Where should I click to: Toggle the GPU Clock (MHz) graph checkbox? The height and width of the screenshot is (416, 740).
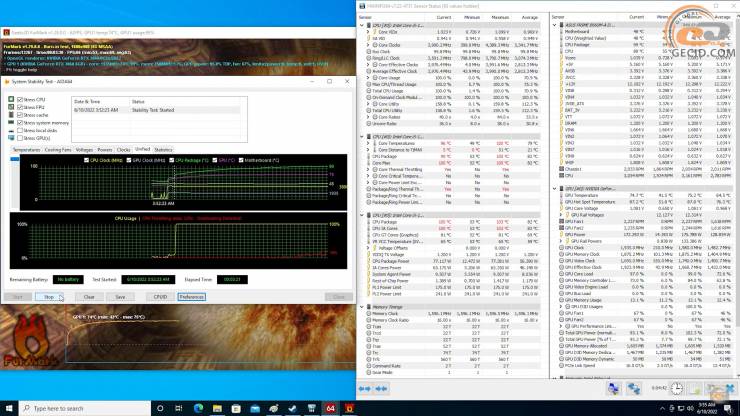[129, 160]
